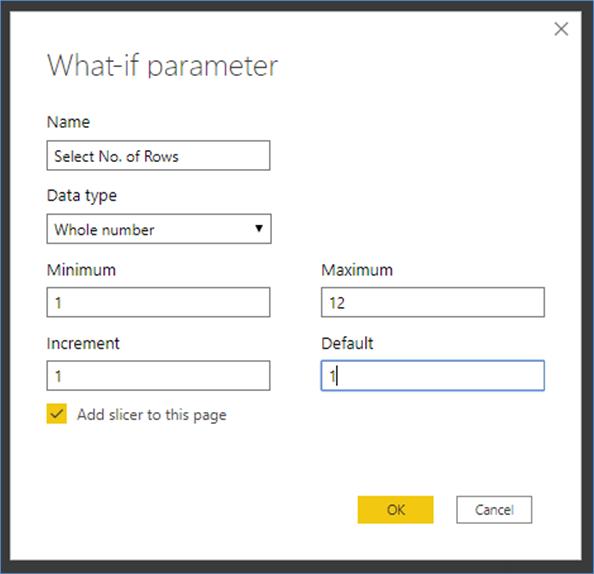Click the Data type label
Image resolution: width=594 pixels, height=574 pixels.
81,196
